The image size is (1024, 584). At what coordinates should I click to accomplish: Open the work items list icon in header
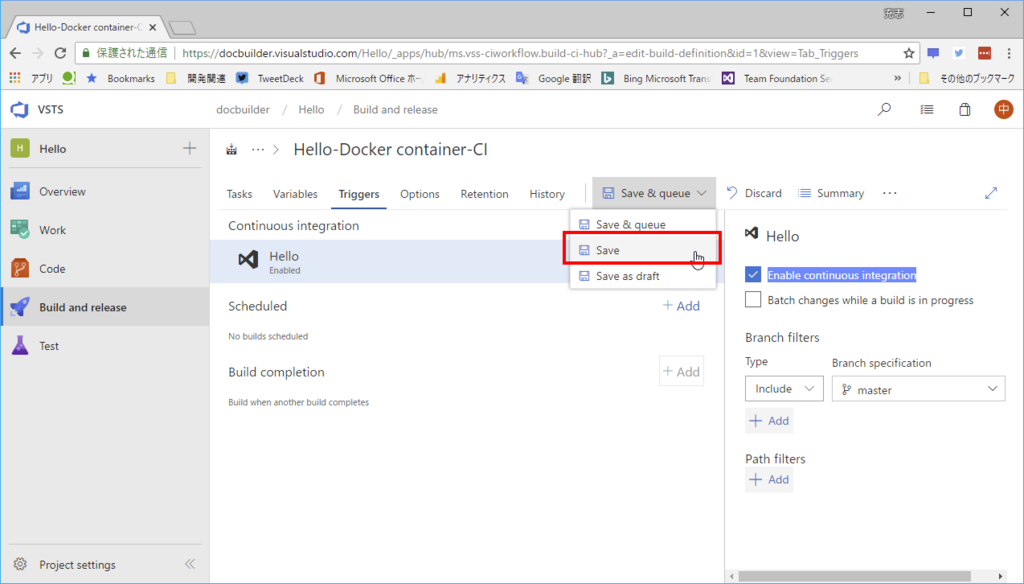point(927,110)
